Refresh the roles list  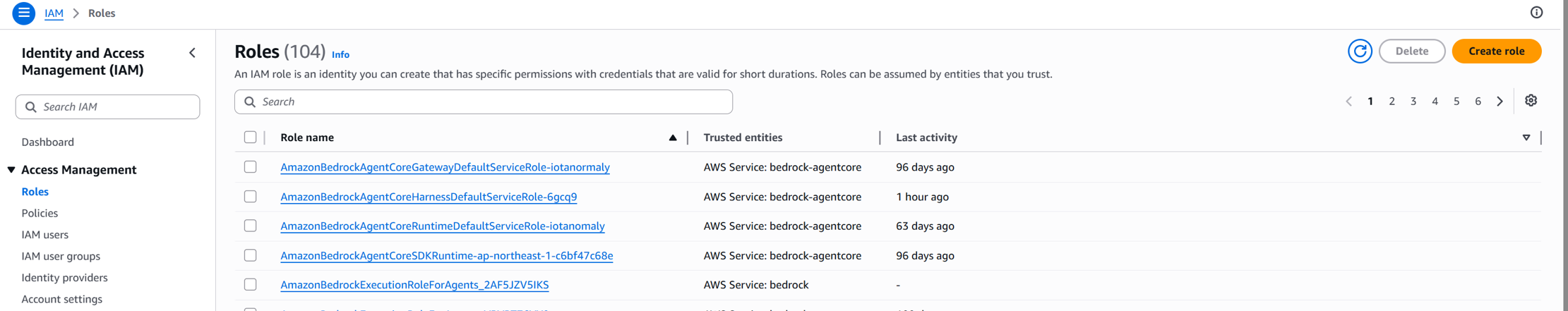pyautogui.click(x=1360, y=51)
